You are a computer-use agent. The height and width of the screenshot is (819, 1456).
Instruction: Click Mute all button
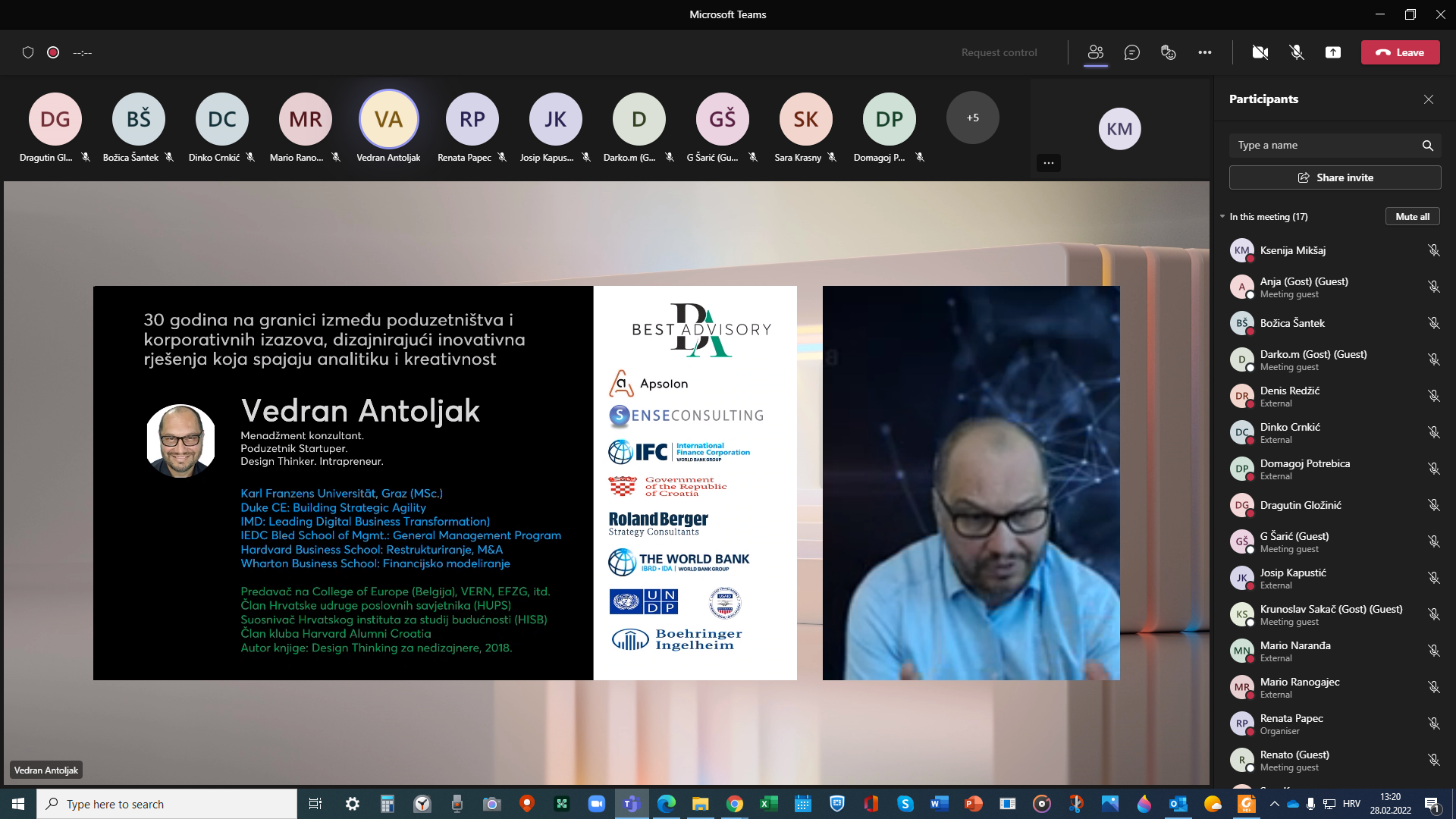(1412, 216)
